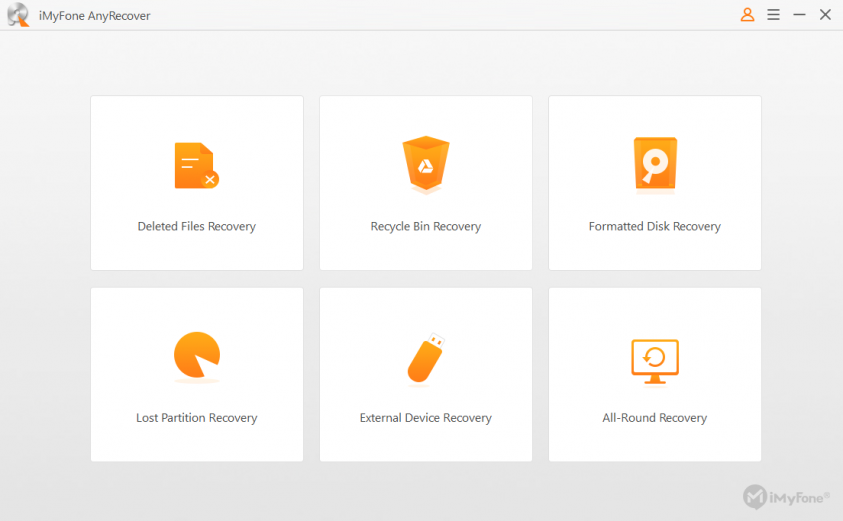The image size is (843, 521).
Task: Choose the Lost Partition Recovery pie icon
Action: point(196,356)
